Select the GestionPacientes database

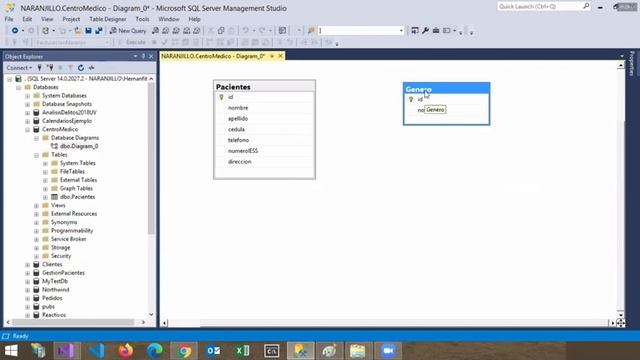63,273
